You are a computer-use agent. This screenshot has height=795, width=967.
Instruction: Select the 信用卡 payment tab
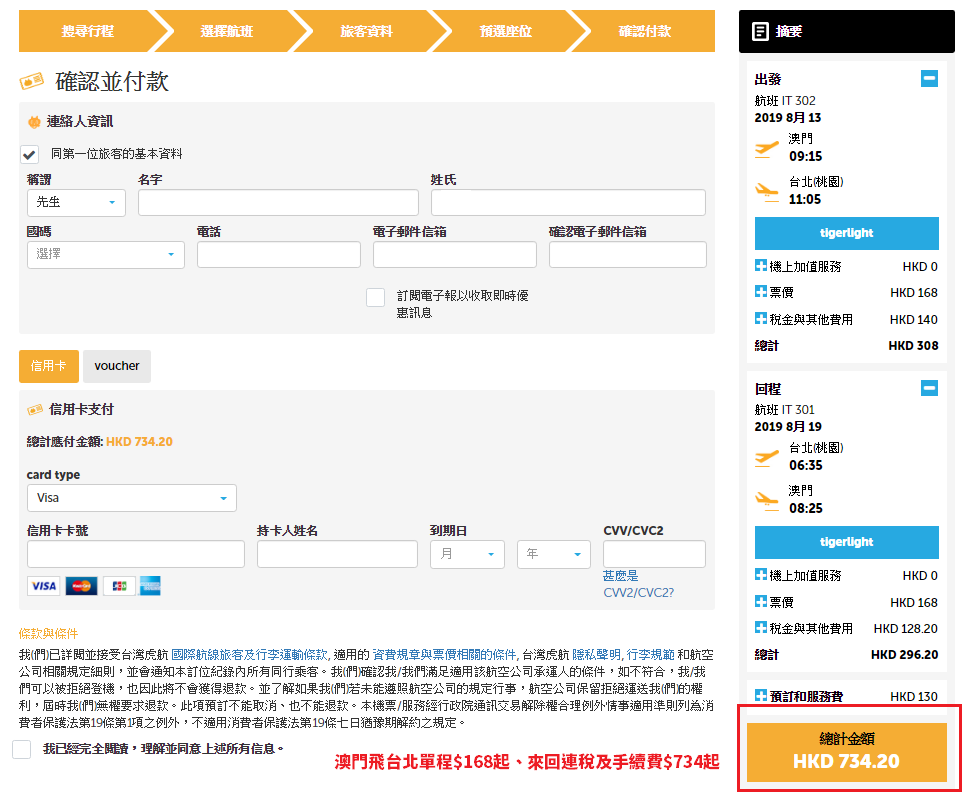[49, 366]
